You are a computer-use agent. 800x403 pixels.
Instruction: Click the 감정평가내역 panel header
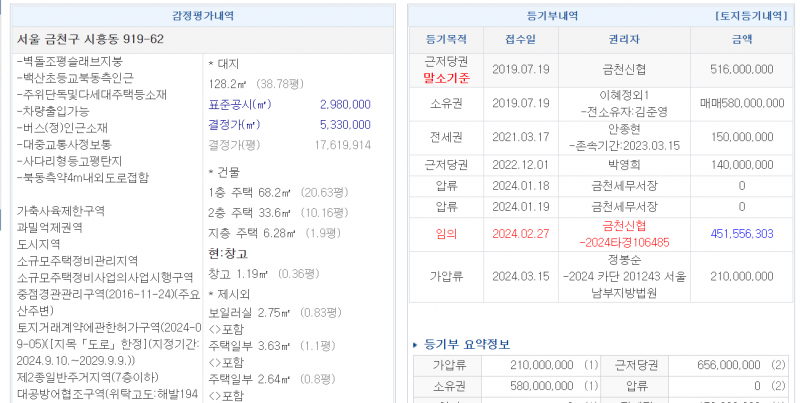(205, 17)
